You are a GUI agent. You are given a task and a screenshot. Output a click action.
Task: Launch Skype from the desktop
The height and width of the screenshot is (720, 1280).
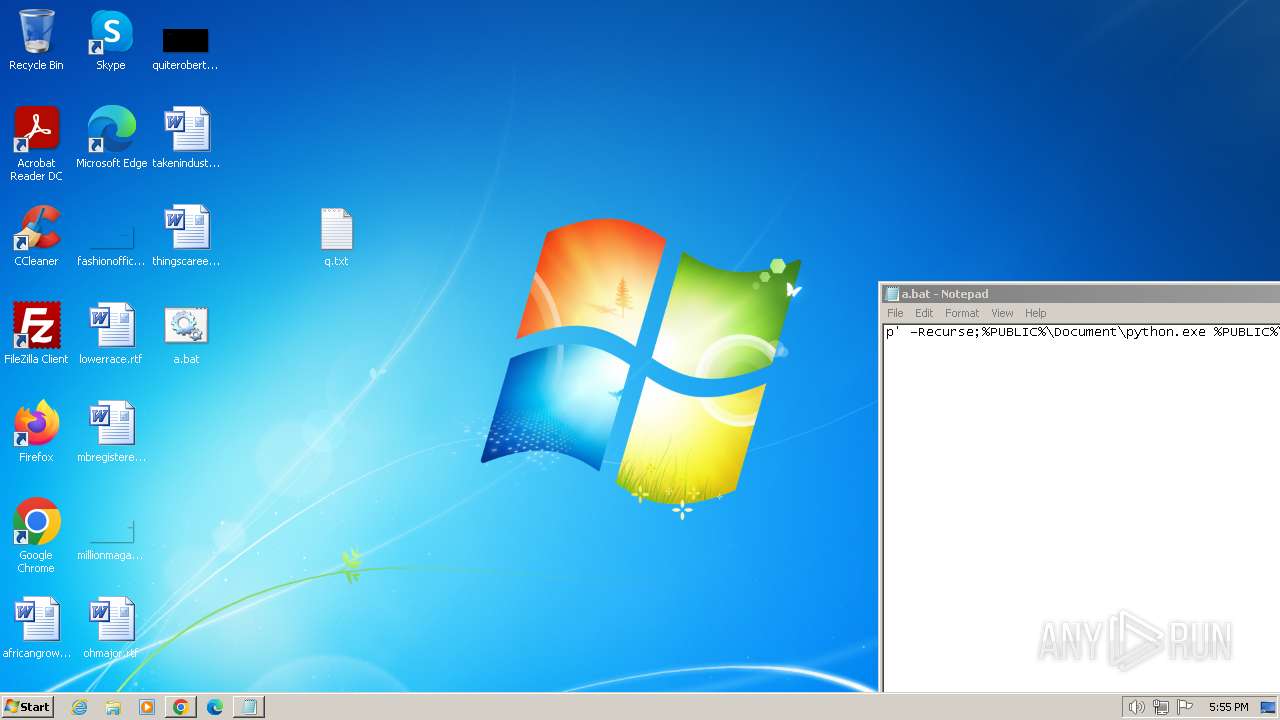click(111, 40)
